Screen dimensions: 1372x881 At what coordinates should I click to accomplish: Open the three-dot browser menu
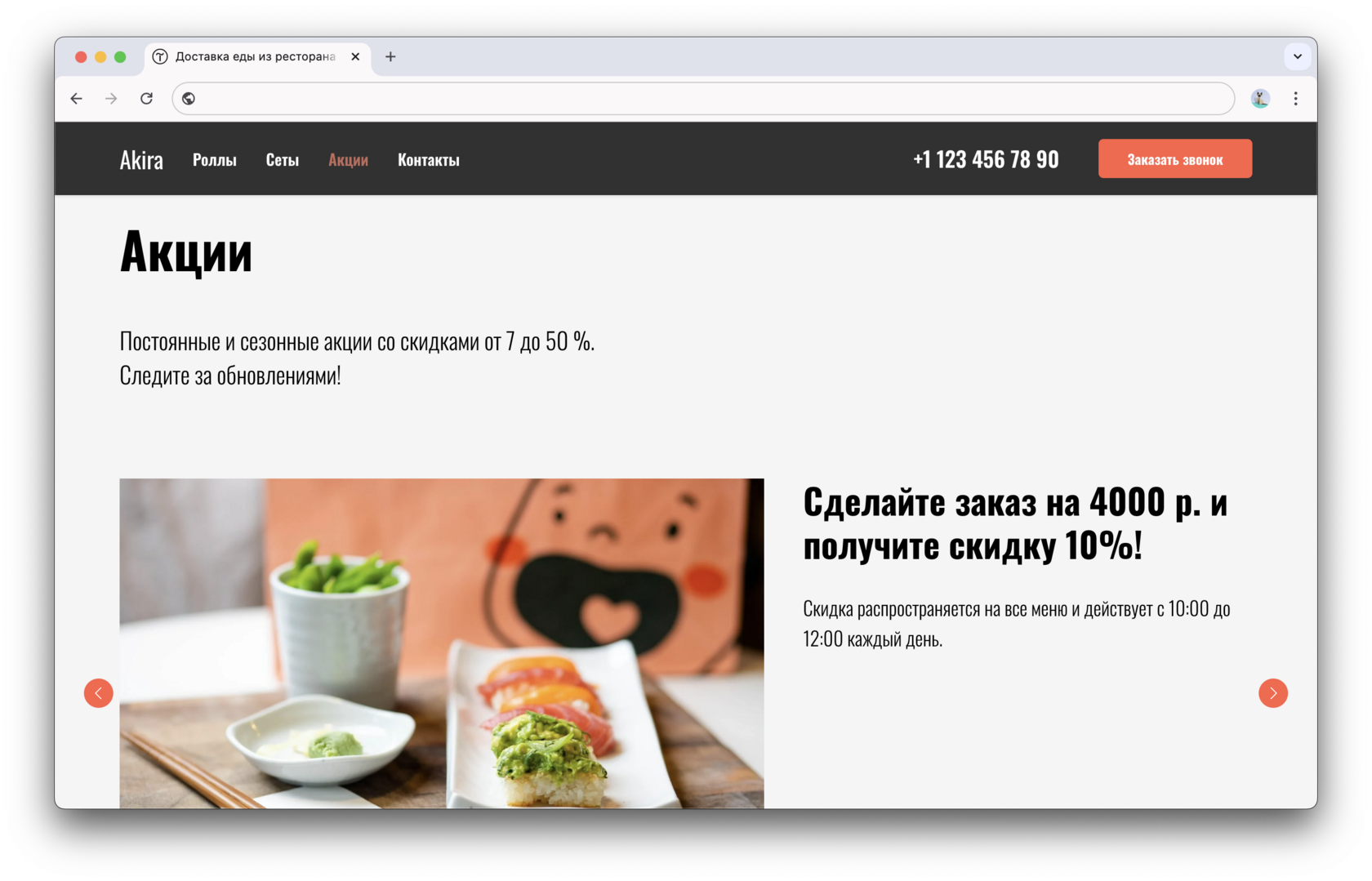(x=1295, y=99)
